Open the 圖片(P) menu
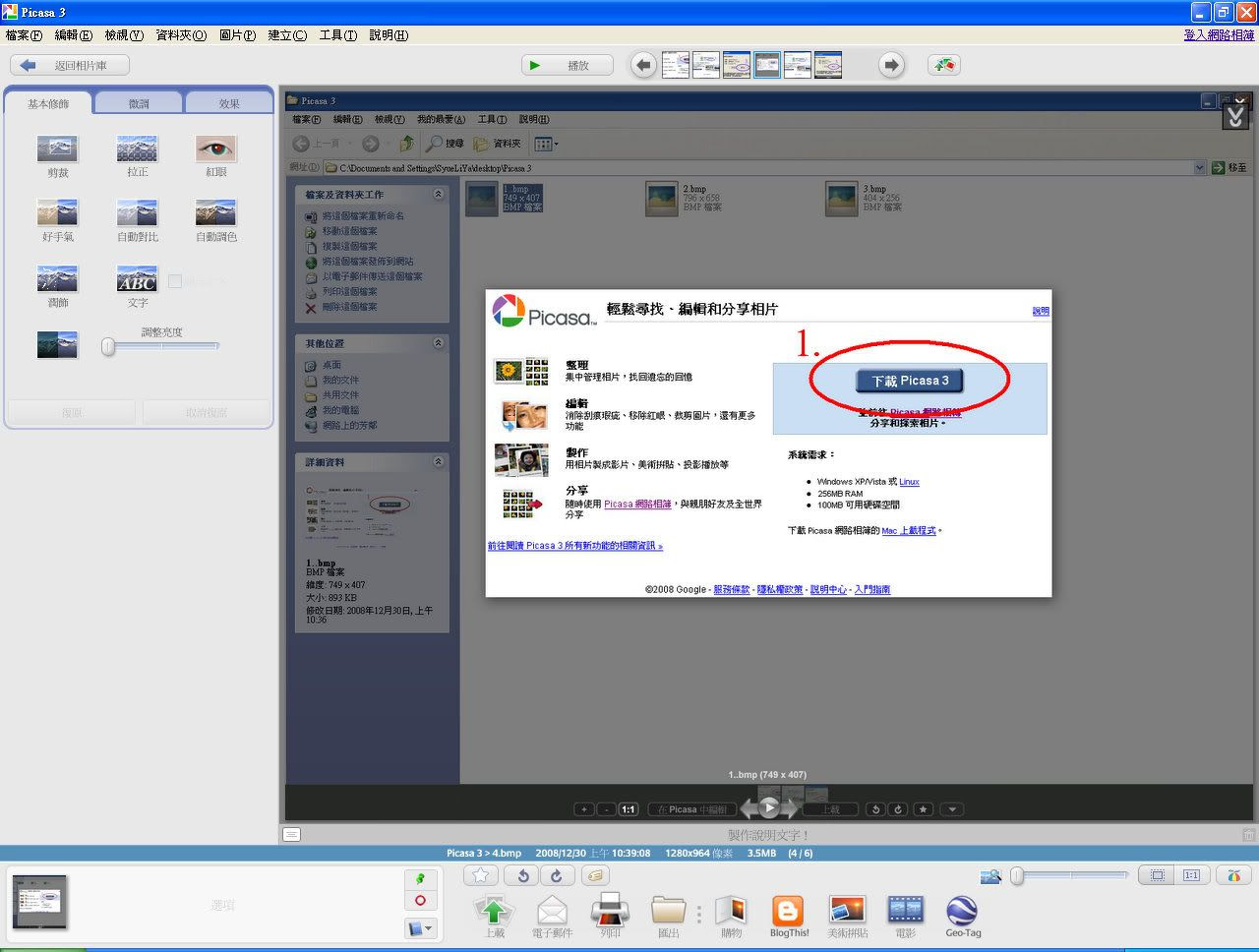 coord(237,35)
